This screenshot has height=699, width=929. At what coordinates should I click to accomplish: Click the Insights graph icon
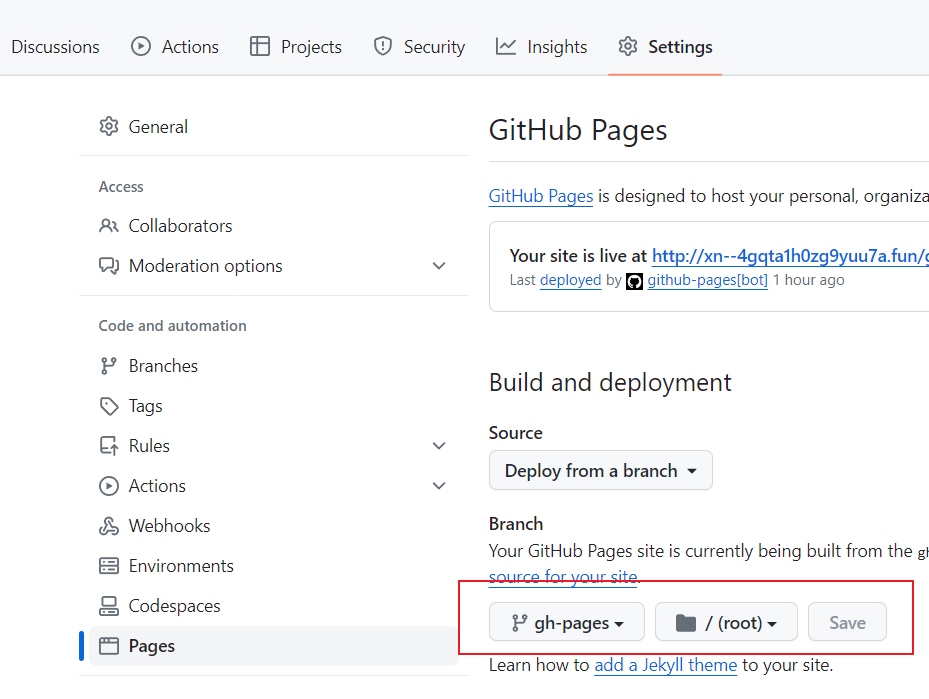click(x=505, y=46)
